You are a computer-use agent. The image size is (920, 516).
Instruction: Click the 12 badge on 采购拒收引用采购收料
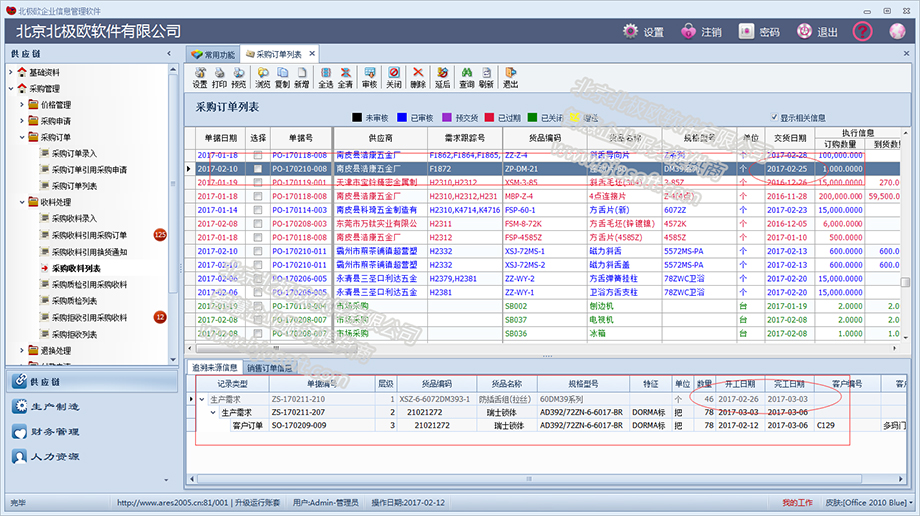(x=160, y=317)
